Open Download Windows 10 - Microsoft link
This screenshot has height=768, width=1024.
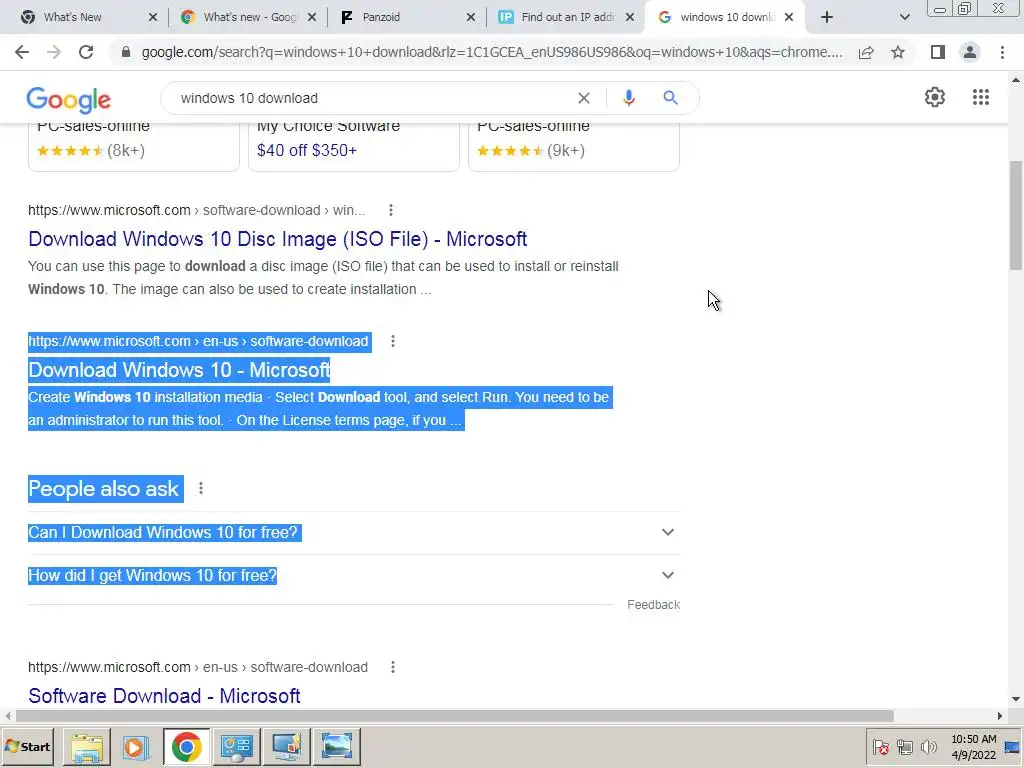179,370
